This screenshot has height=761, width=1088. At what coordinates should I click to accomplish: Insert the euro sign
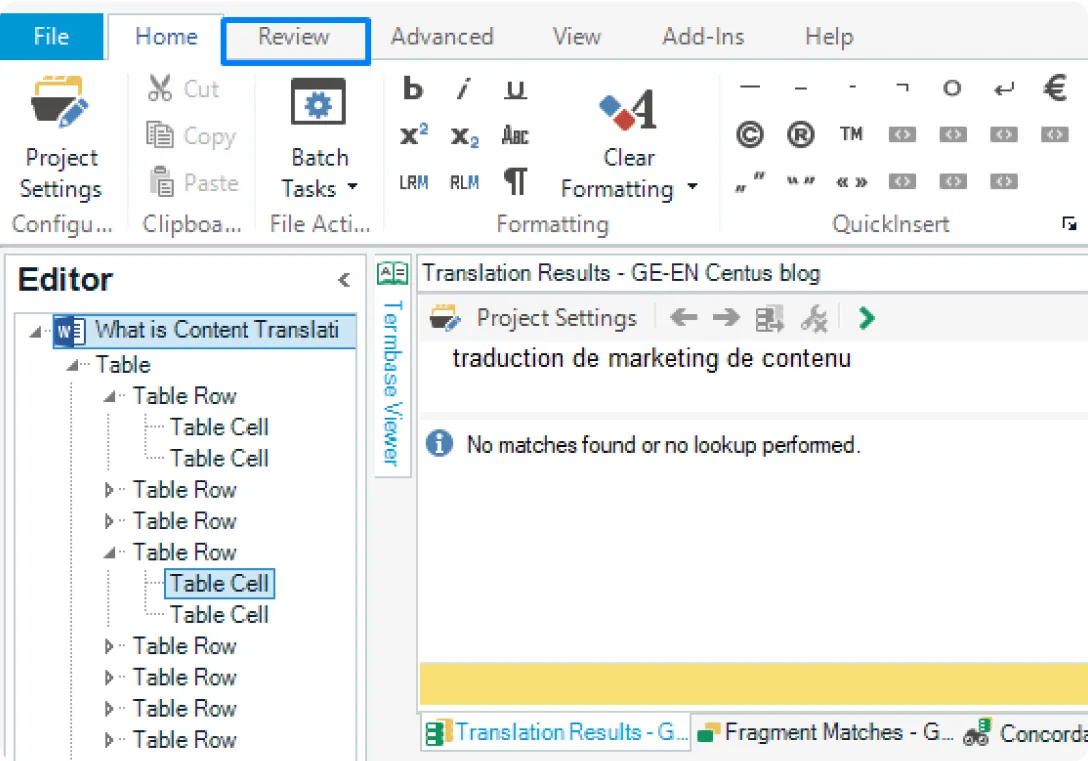1055,89
